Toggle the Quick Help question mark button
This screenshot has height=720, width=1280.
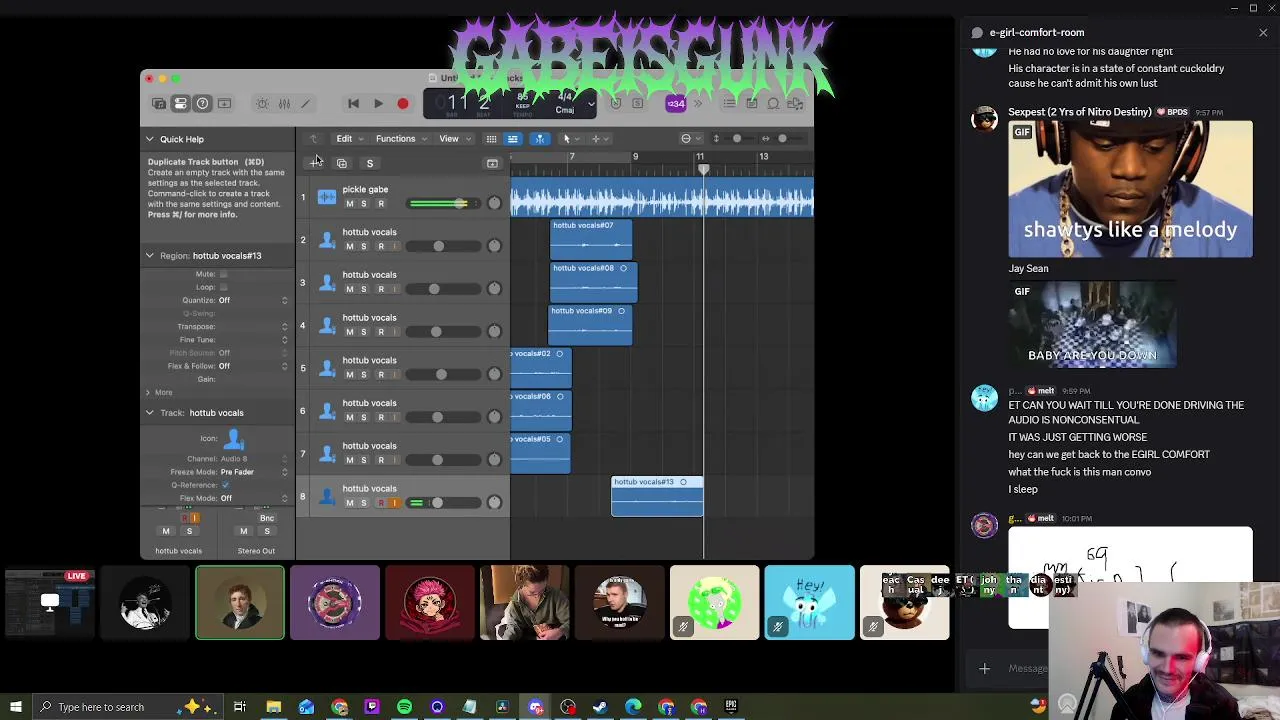point(202,103)
